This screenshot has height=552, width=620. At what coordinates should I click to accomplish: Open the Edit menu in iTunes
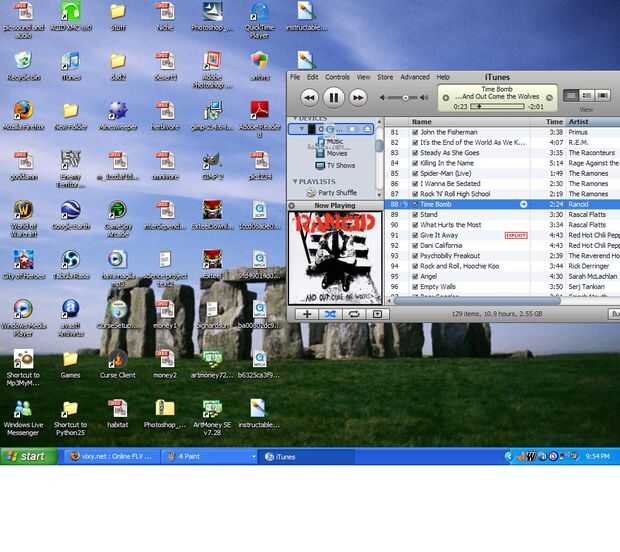click(x=312, y=77)
